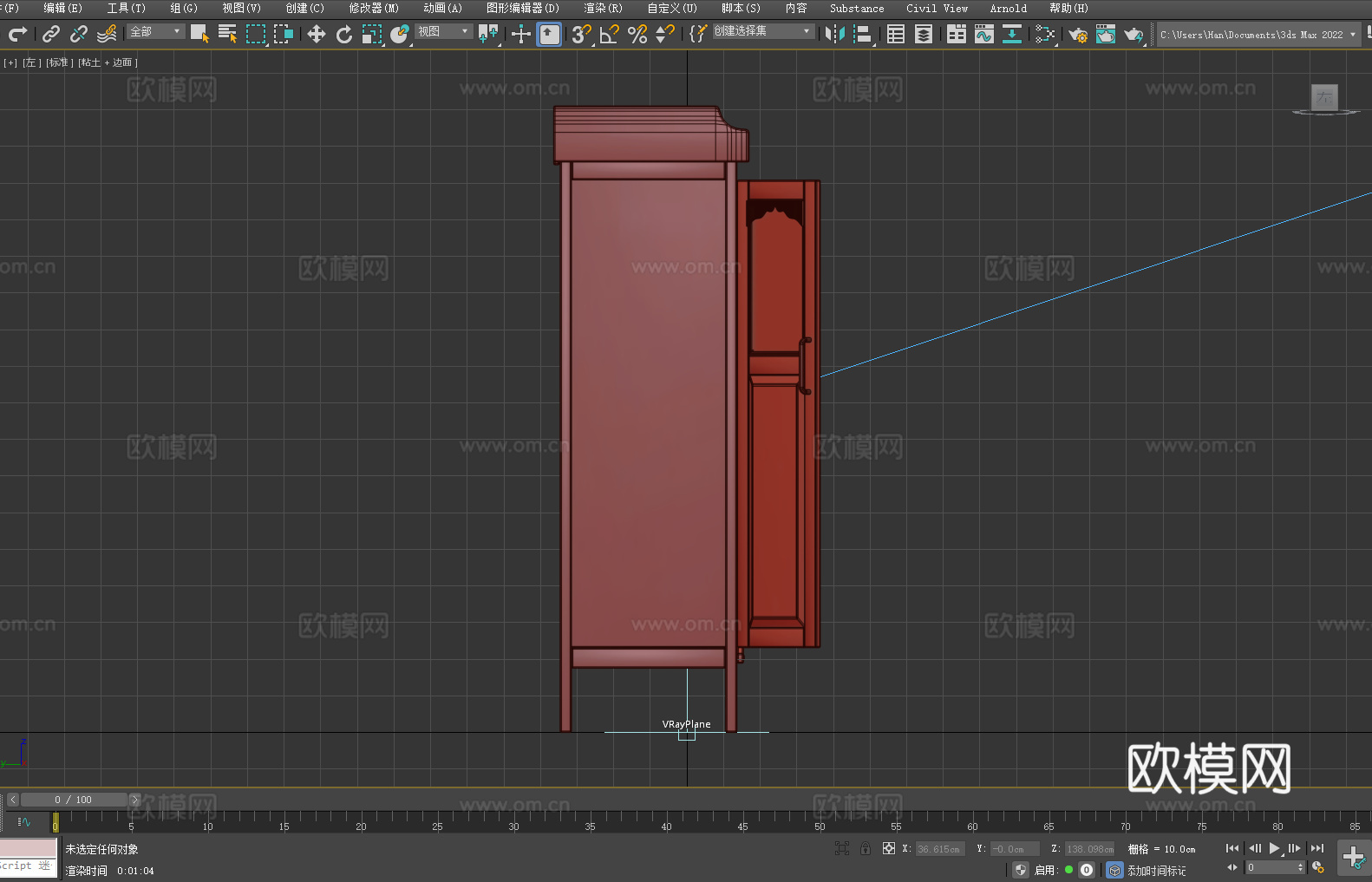Open the project path dropdown arrow
Viewport: 1372px width, 882px height.
coord(1352,35)
